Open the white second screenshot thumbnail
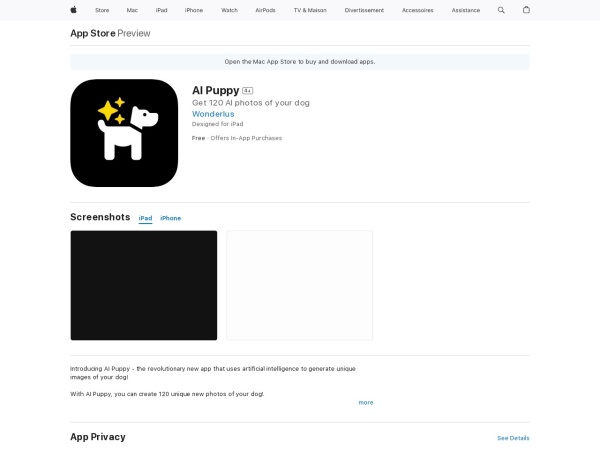The image size is (600, 450). (x=299, y=285)
